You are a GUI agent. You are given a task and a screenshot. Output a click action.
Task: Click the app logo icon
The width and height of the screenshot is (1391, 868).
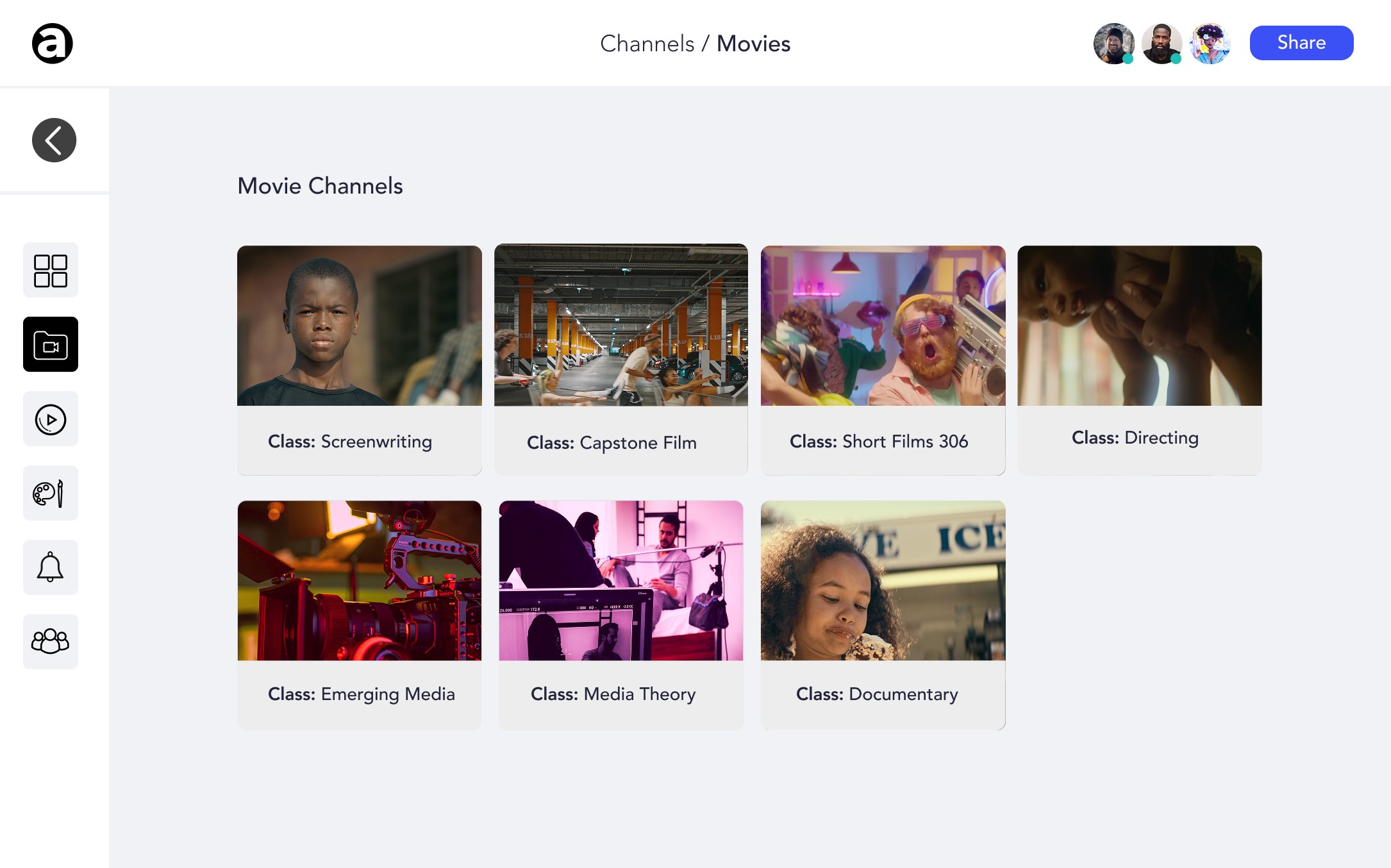(52, 44)
